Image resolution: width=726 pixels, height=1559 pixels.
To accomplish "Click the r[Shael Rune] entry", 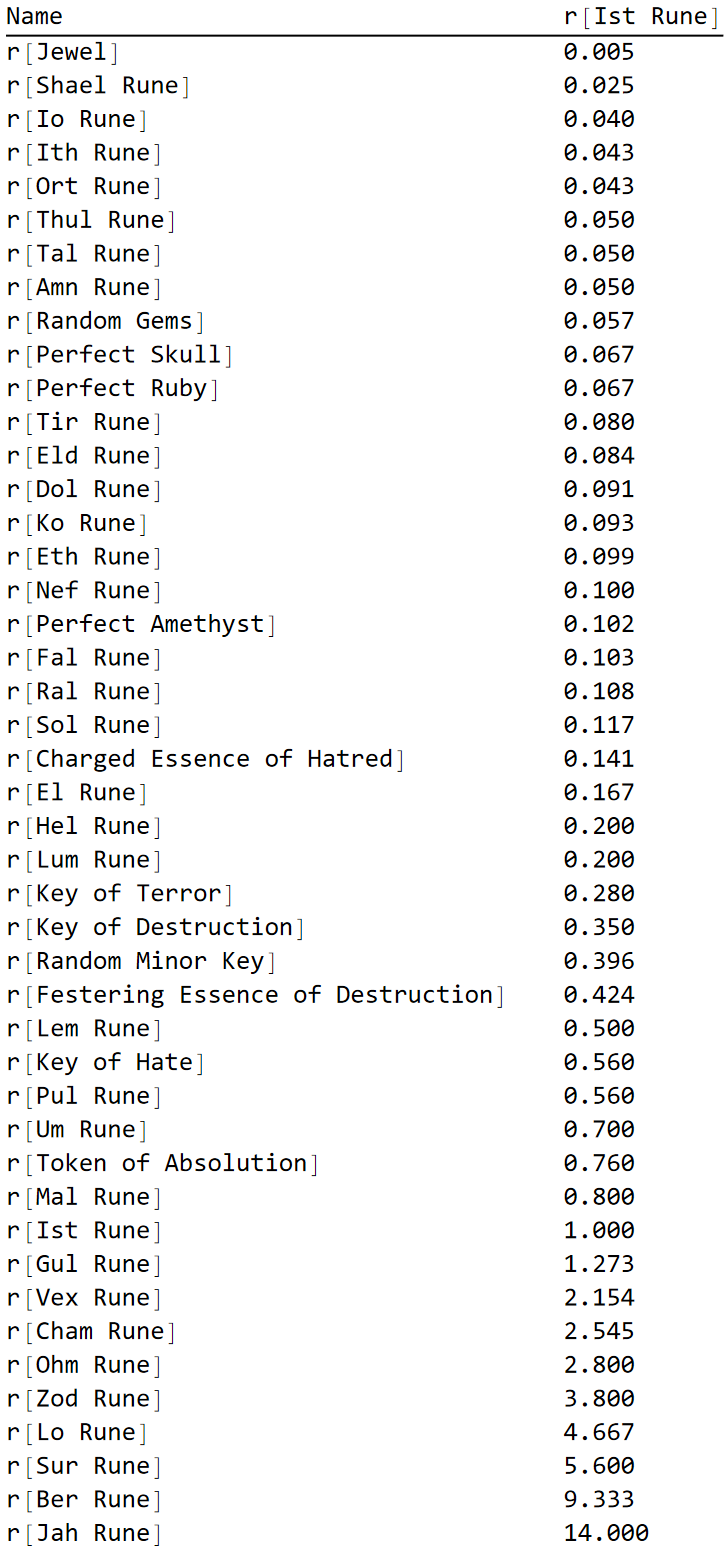I will tap(98, 86).
